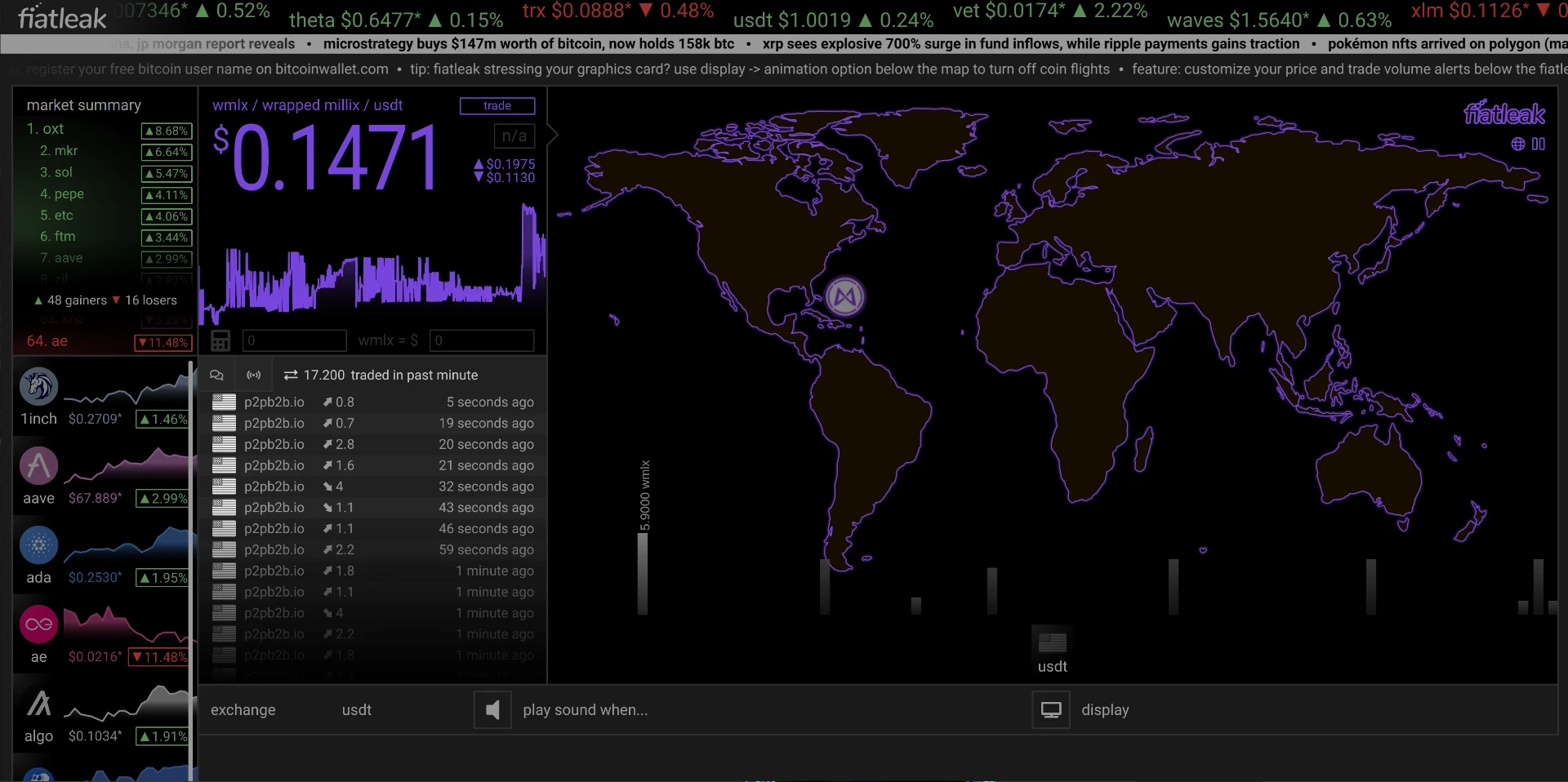Click the sell arrow in 32 seconds ago row
Screen dimensions: 1568x782
tap(327, 487)
